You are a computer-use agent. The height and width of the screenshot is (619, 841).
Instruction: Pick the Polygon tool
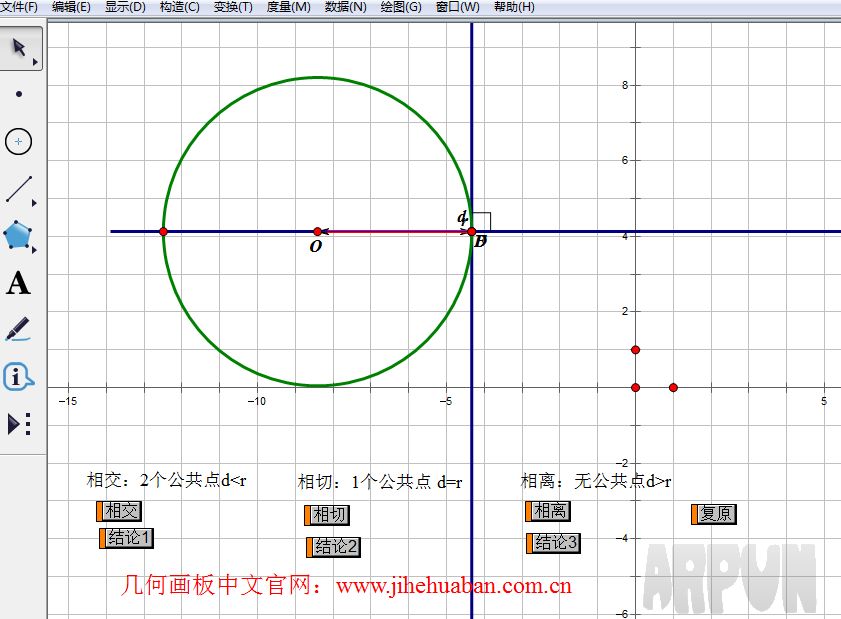point(20,235)
